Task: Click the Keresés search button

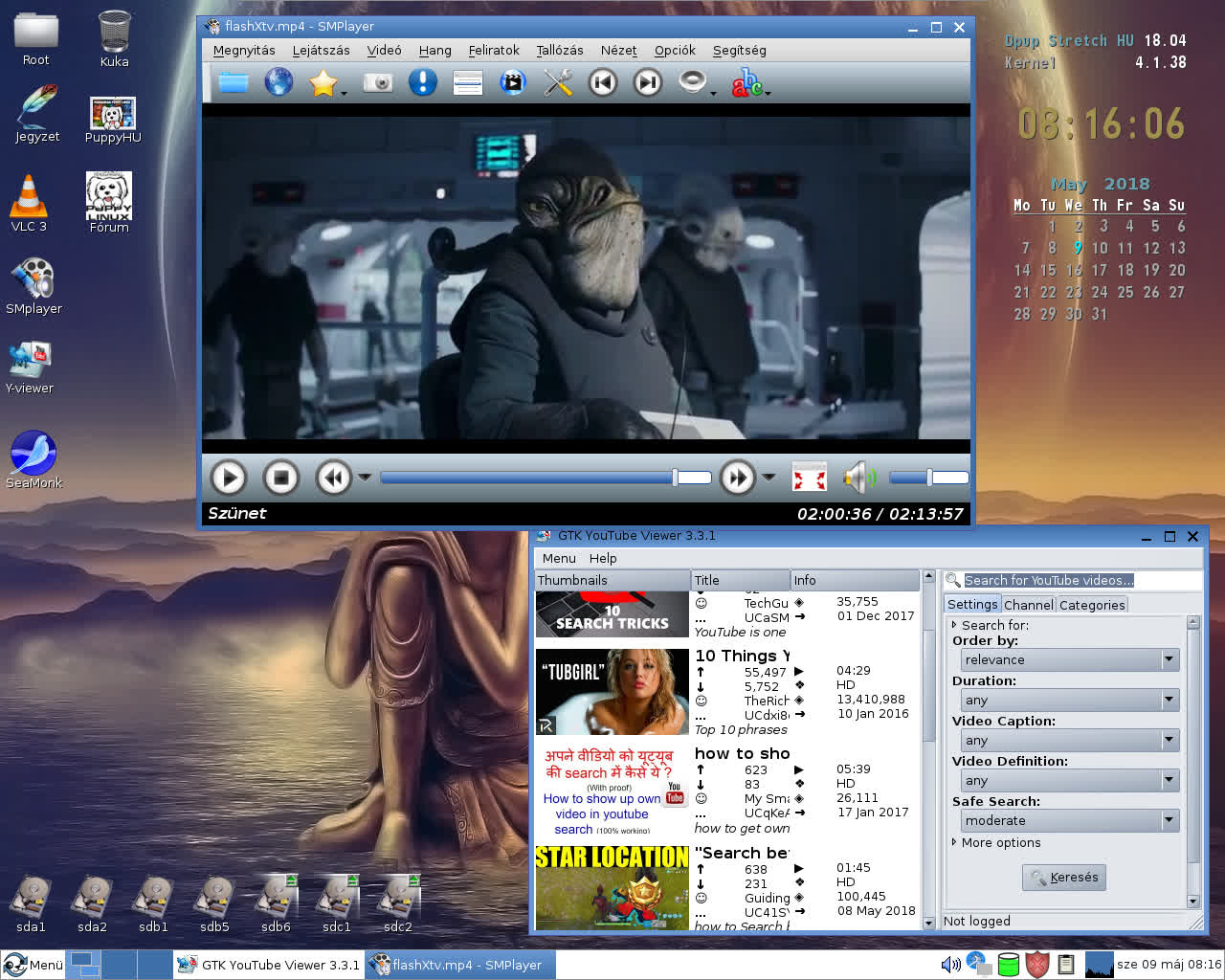Action: [1064, 877]
